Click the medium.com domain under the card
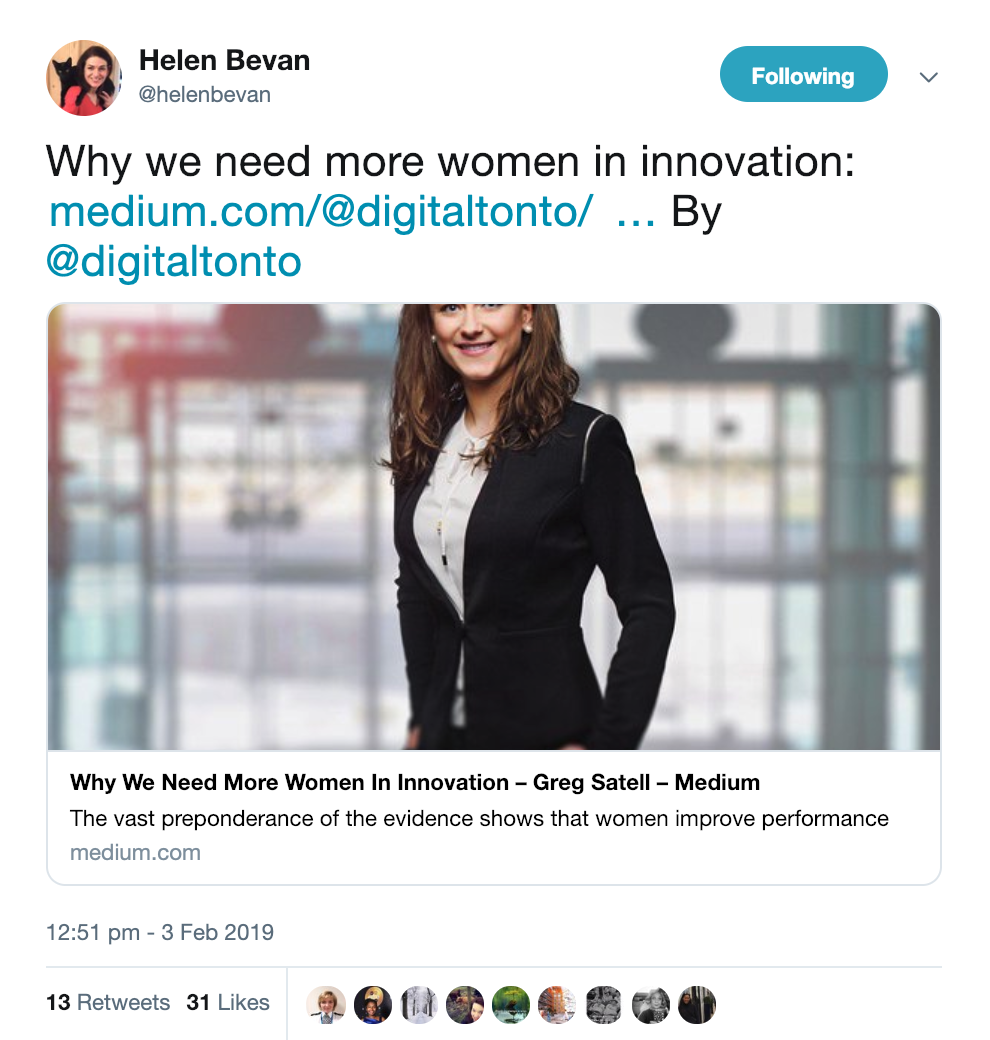The height and width of the screenshot is (1040, 990). [135, 852]
